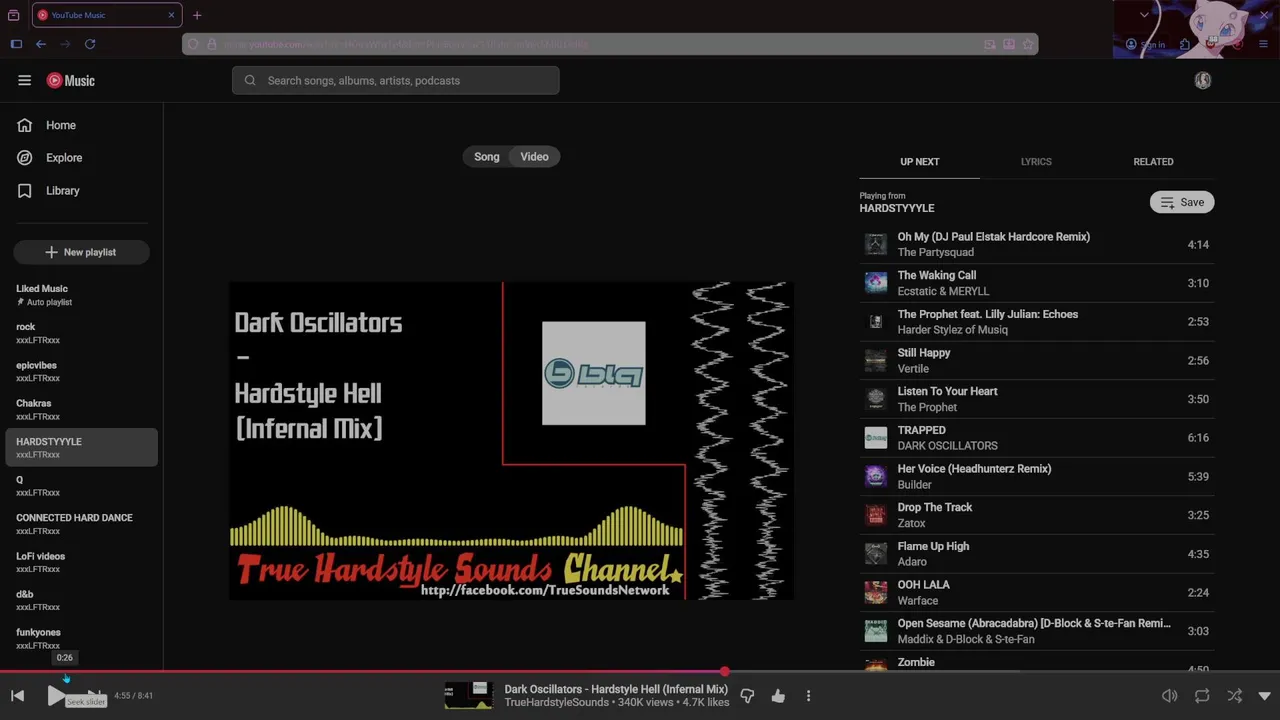Screen dimensions: 1280x720
Task: Open the funkyones playlist
Action: pos(82,638)
